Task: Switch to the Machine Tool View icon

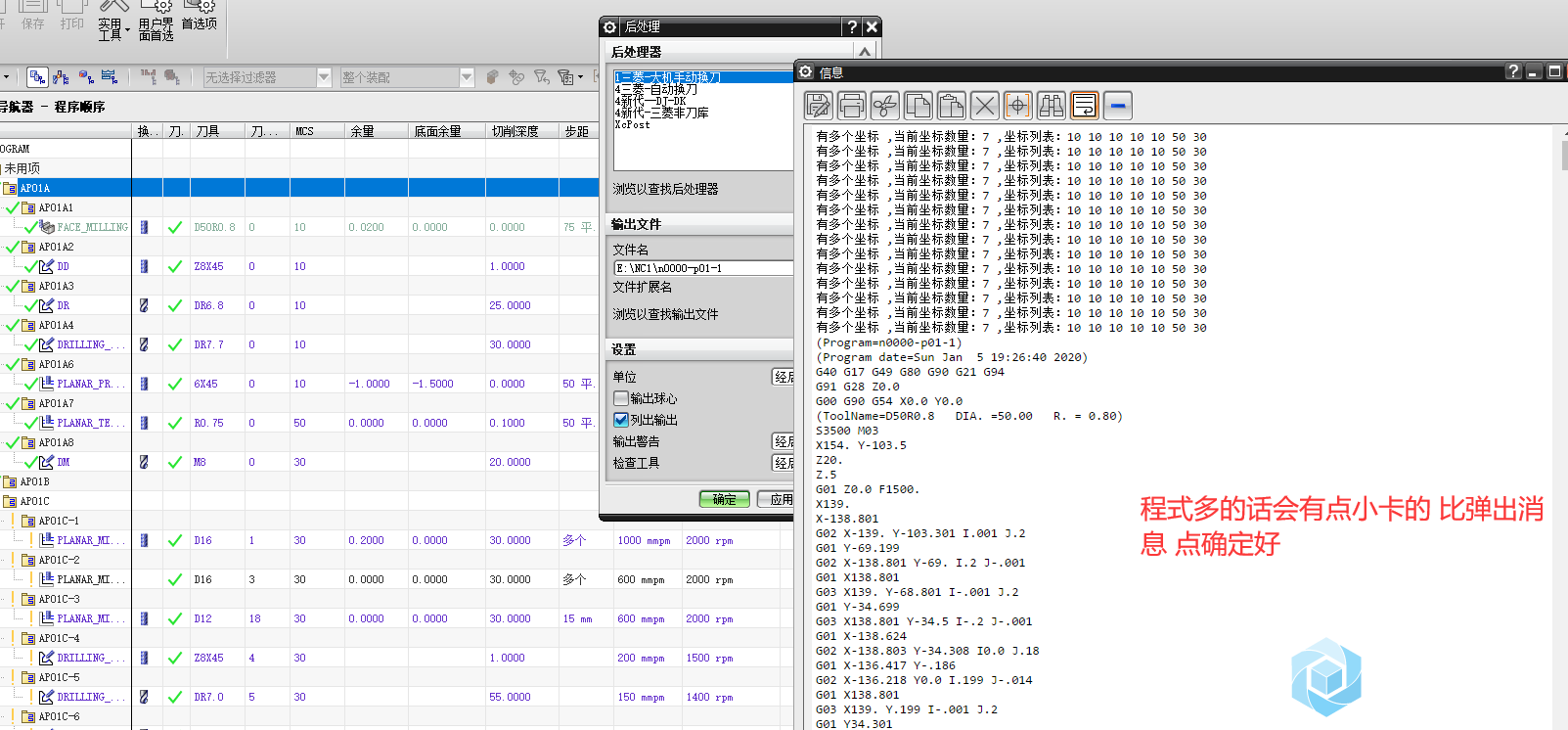Action: 62,76
